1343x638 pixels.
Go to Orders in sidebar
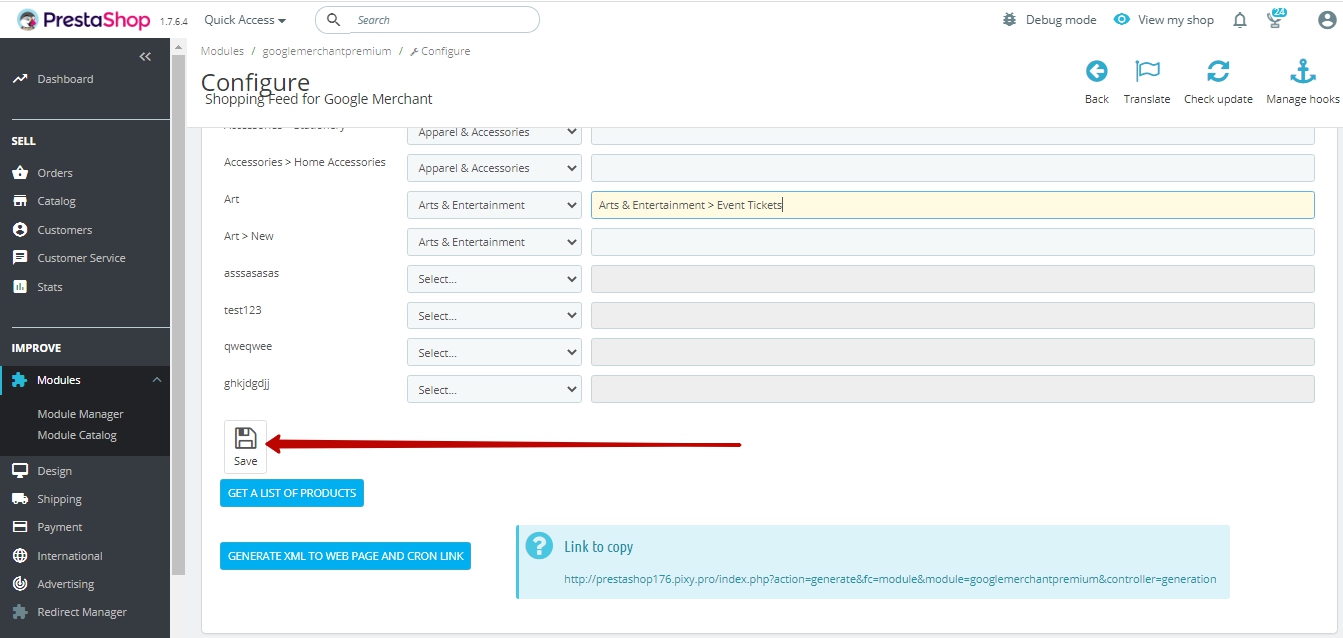55,173
